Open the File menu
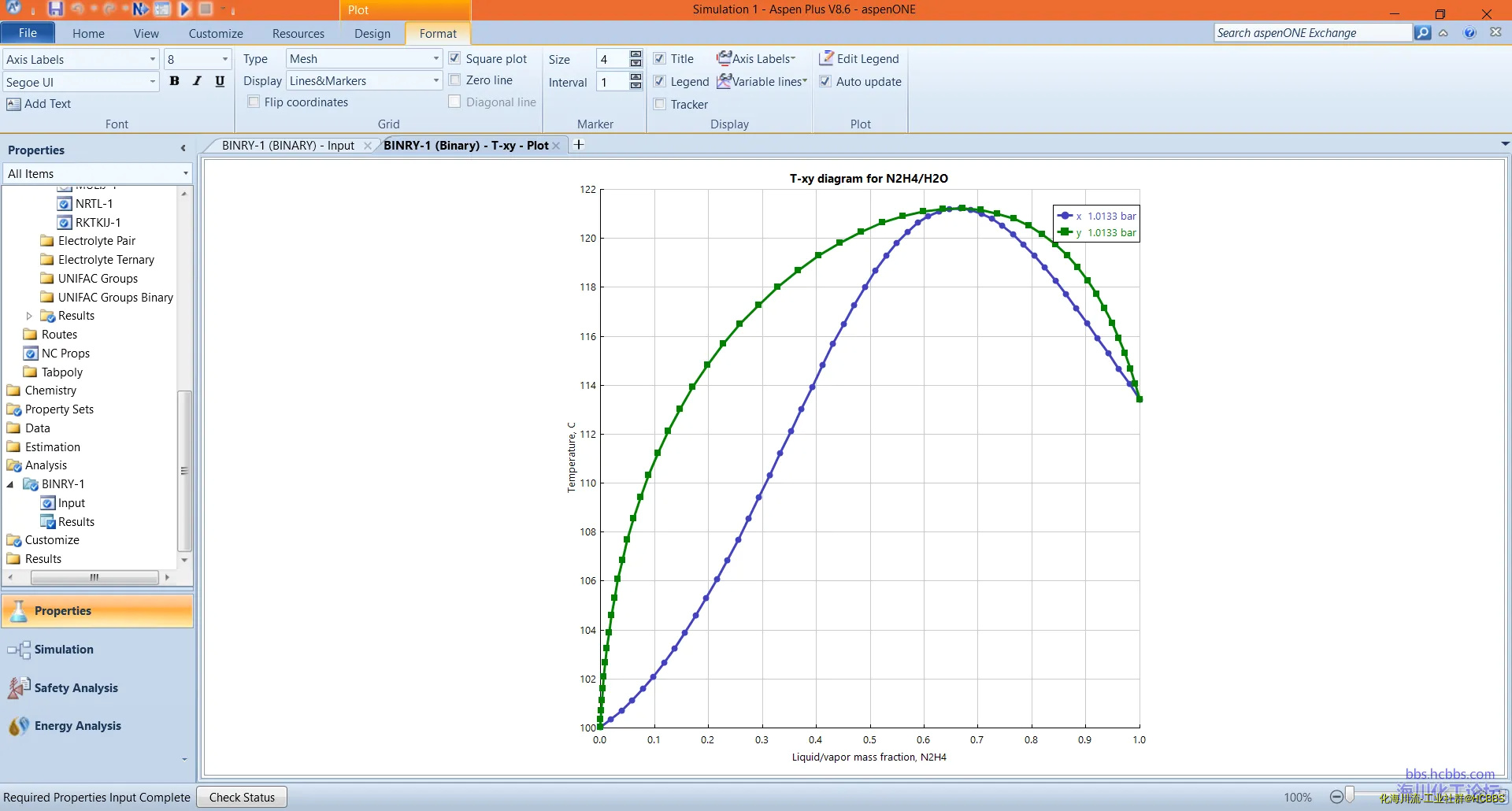The width and height of the screenshot is (1512, 811). coord(28,33)
